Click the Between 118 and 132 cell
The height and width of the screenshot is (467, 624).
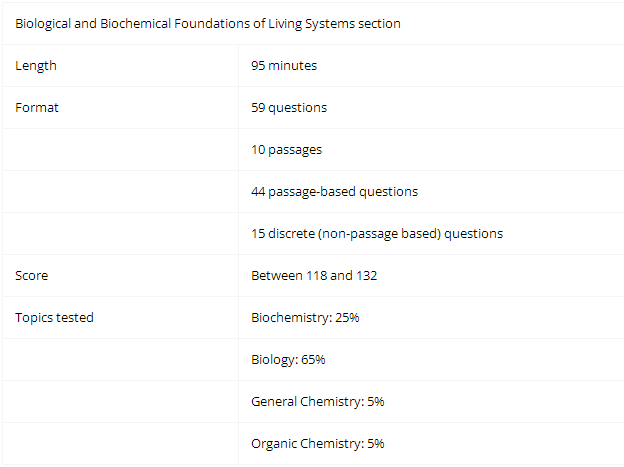point(431,276)
